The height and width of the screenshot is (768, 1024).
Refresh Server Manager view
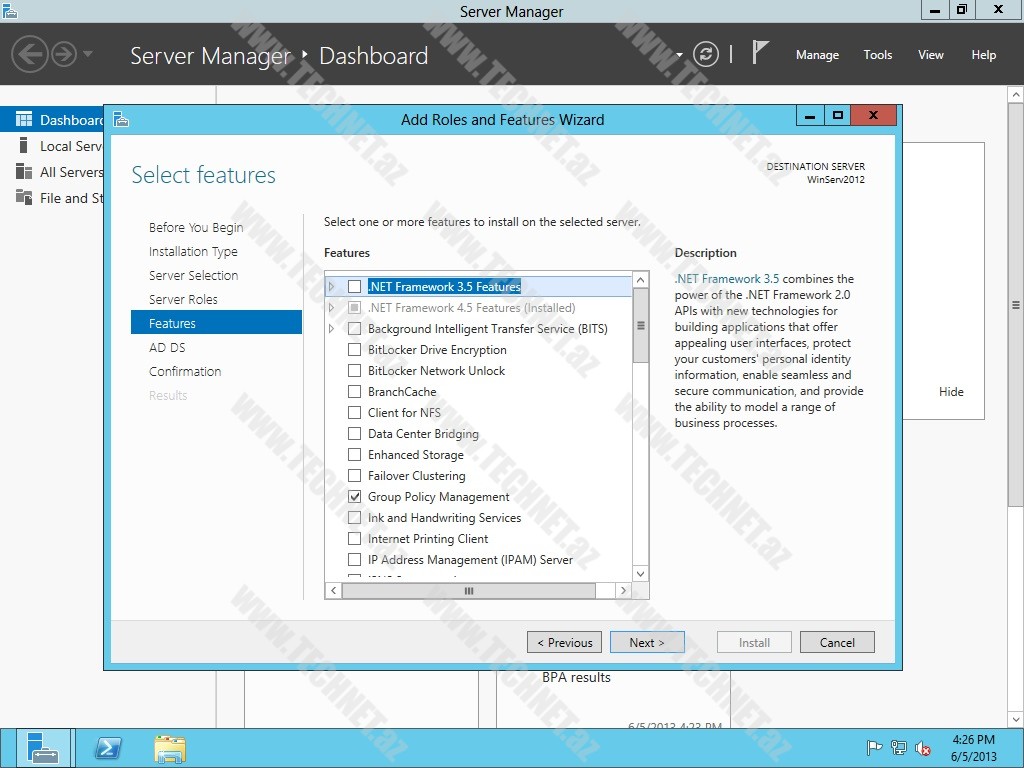tap(707, 55)
